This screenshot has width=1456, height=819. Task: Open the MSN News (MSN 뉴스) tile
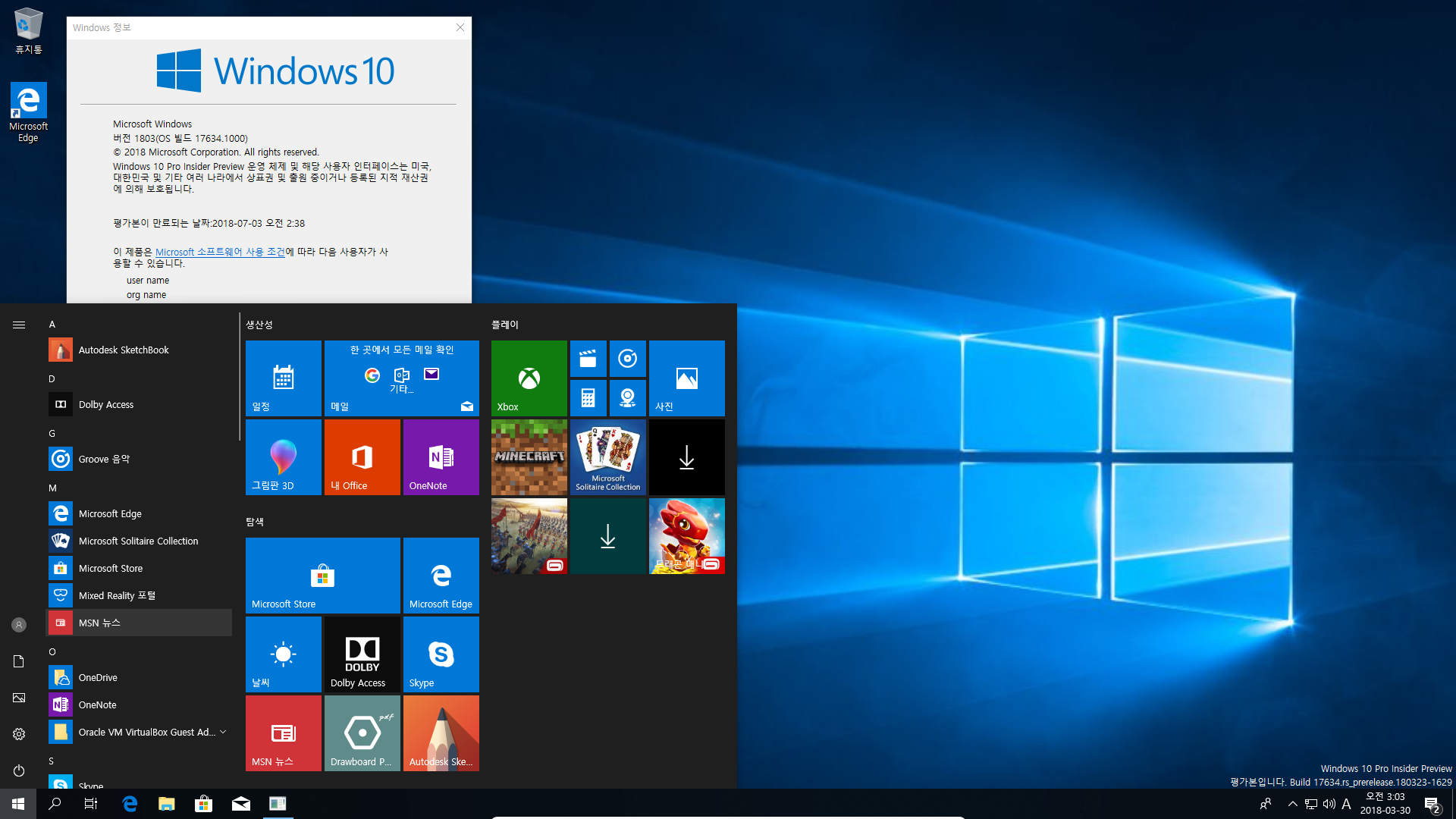pyautogui.click(x=284, y=733)
